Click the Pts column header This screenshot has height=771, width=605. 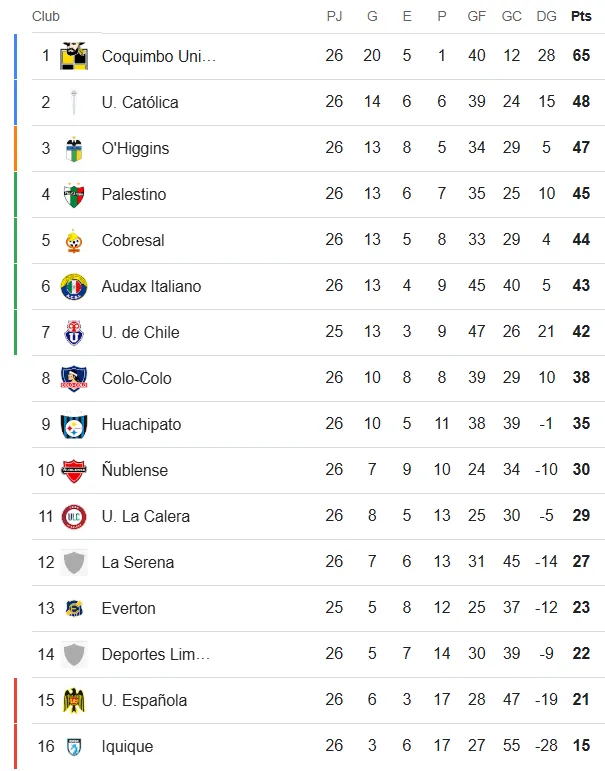point(581,16)
